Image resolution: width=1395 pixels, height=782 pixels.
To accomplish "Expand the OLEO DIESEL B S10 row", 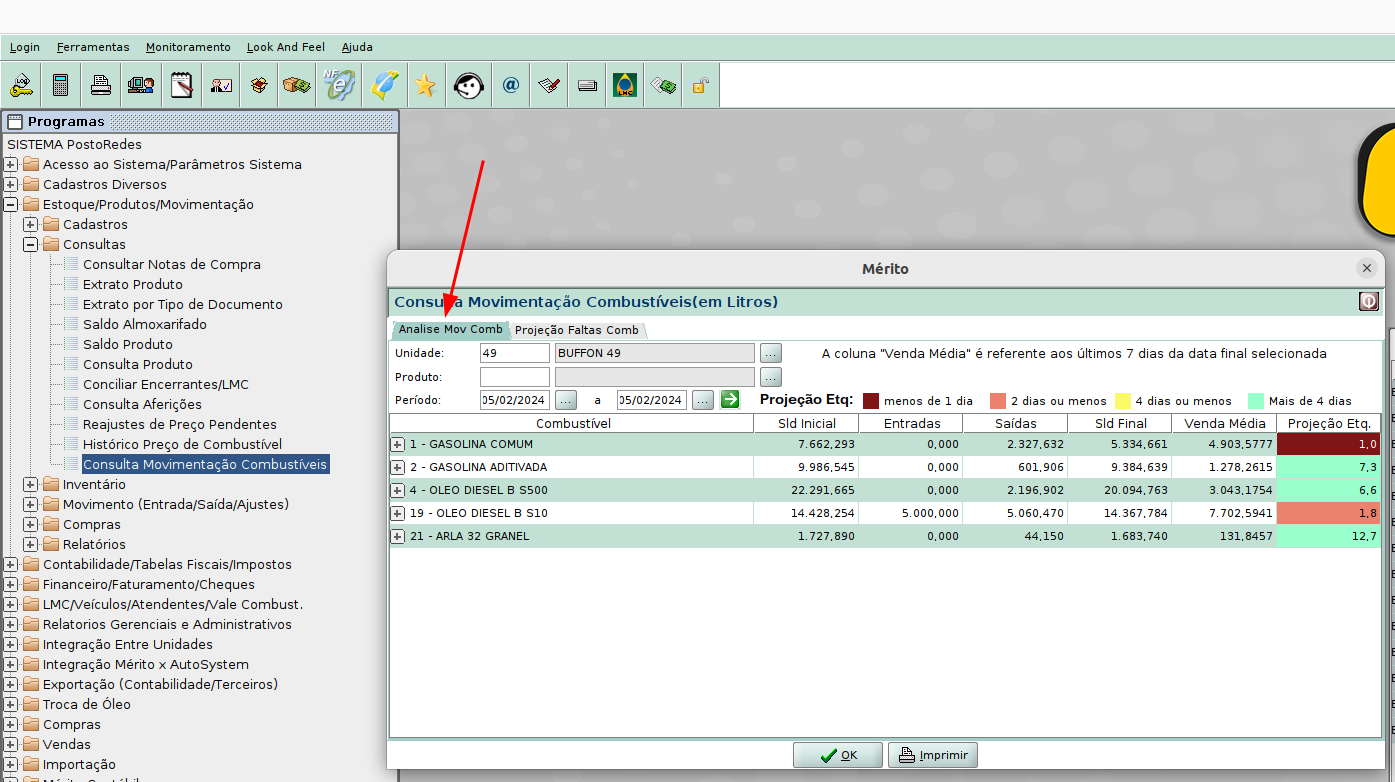I will tap(398, 513).
